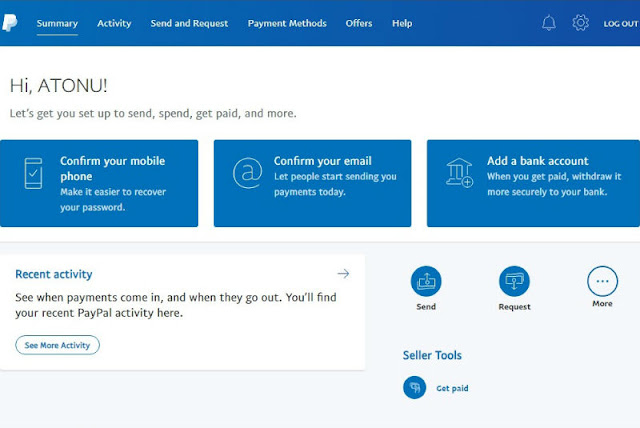Click the email at-sign icon

pyautogui.click(x=247, y=173)
